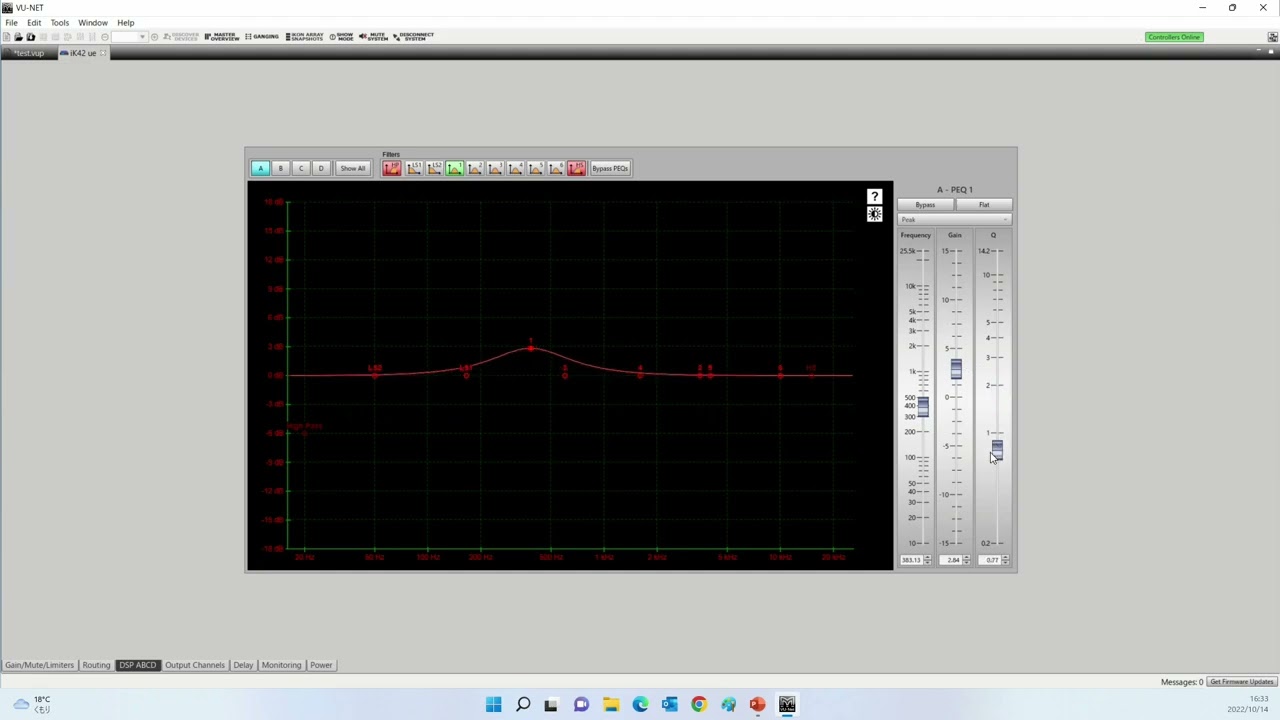Open the Gain/Mute/Limiters tab
This screenshot has height=720, width=1280.
click(39, 665)
